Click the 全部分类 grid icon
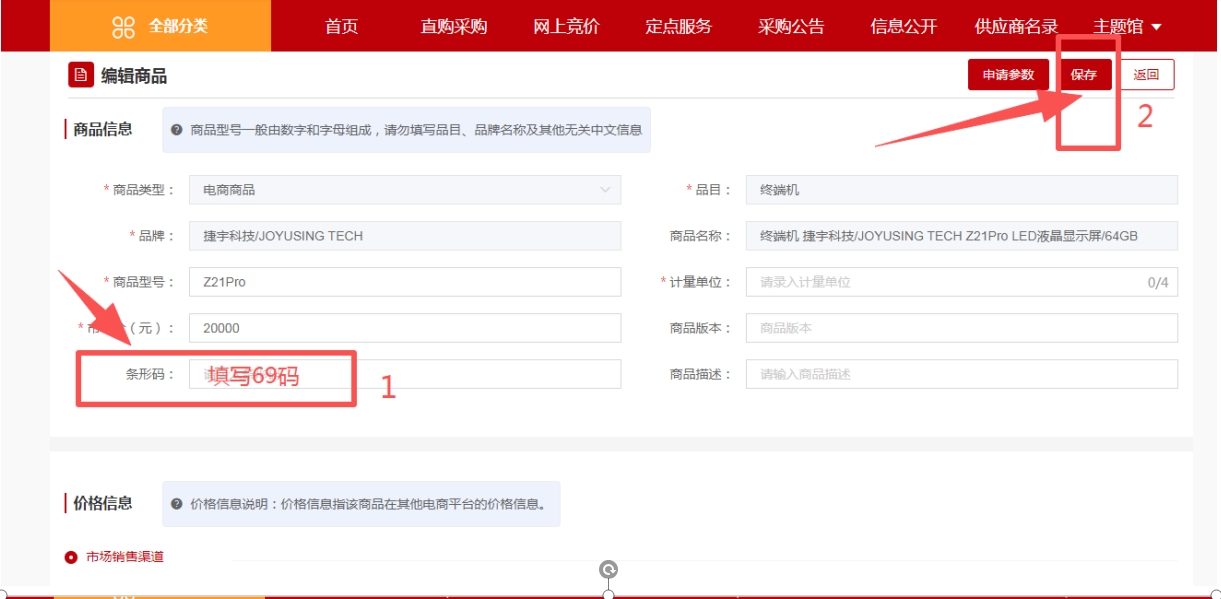The width and height of the screenshot is (1221, 599). click(123, 27)
